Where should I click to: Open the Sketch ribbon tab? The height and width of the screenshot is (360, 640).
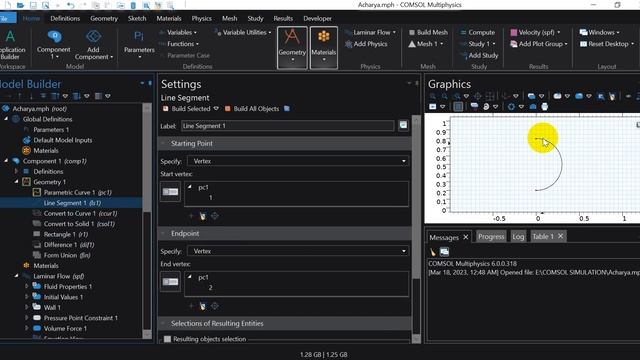(137, 18)
